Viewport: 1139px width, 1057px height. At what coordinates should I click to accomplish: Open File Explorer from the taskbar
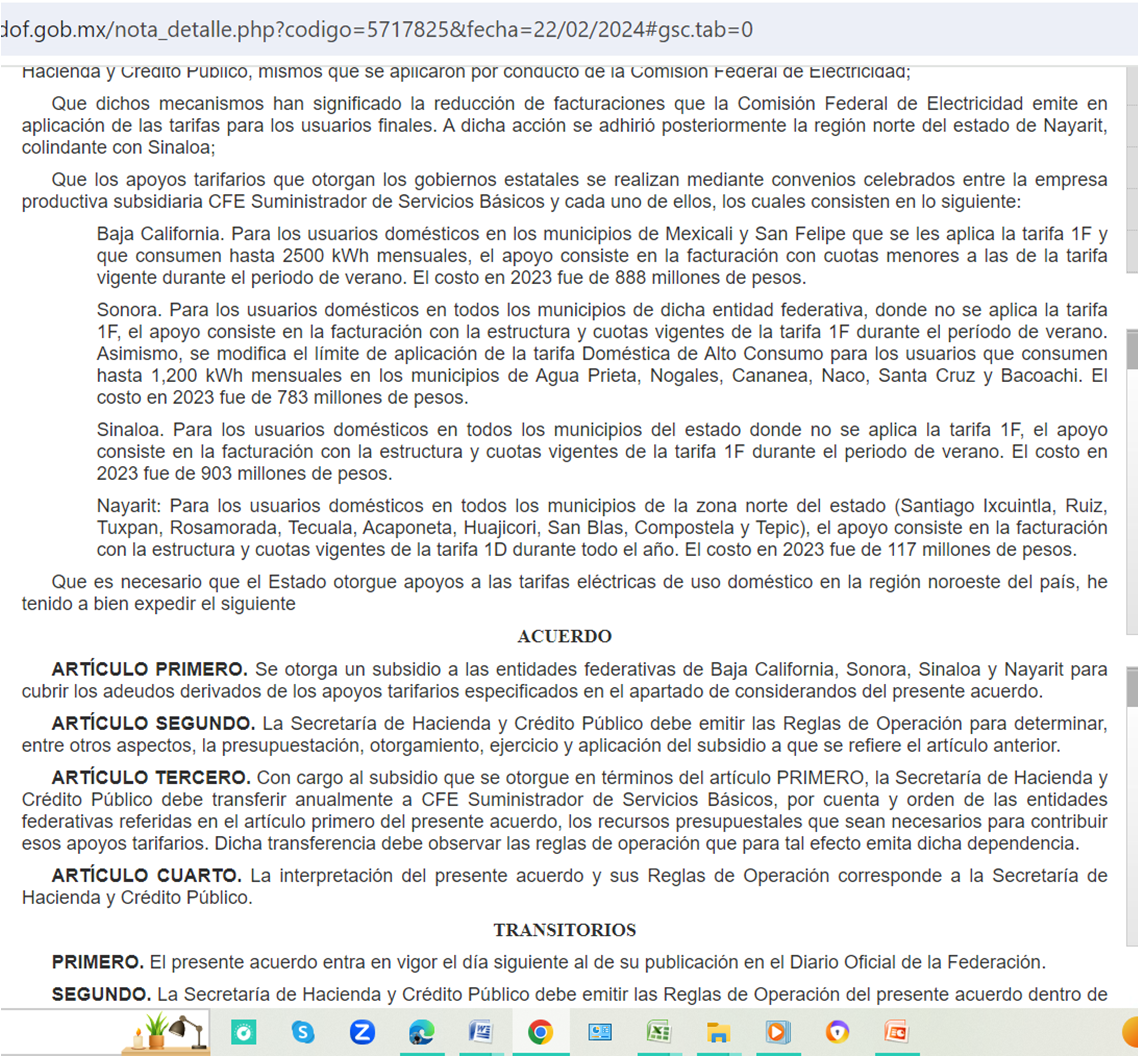click(718, 1032)
